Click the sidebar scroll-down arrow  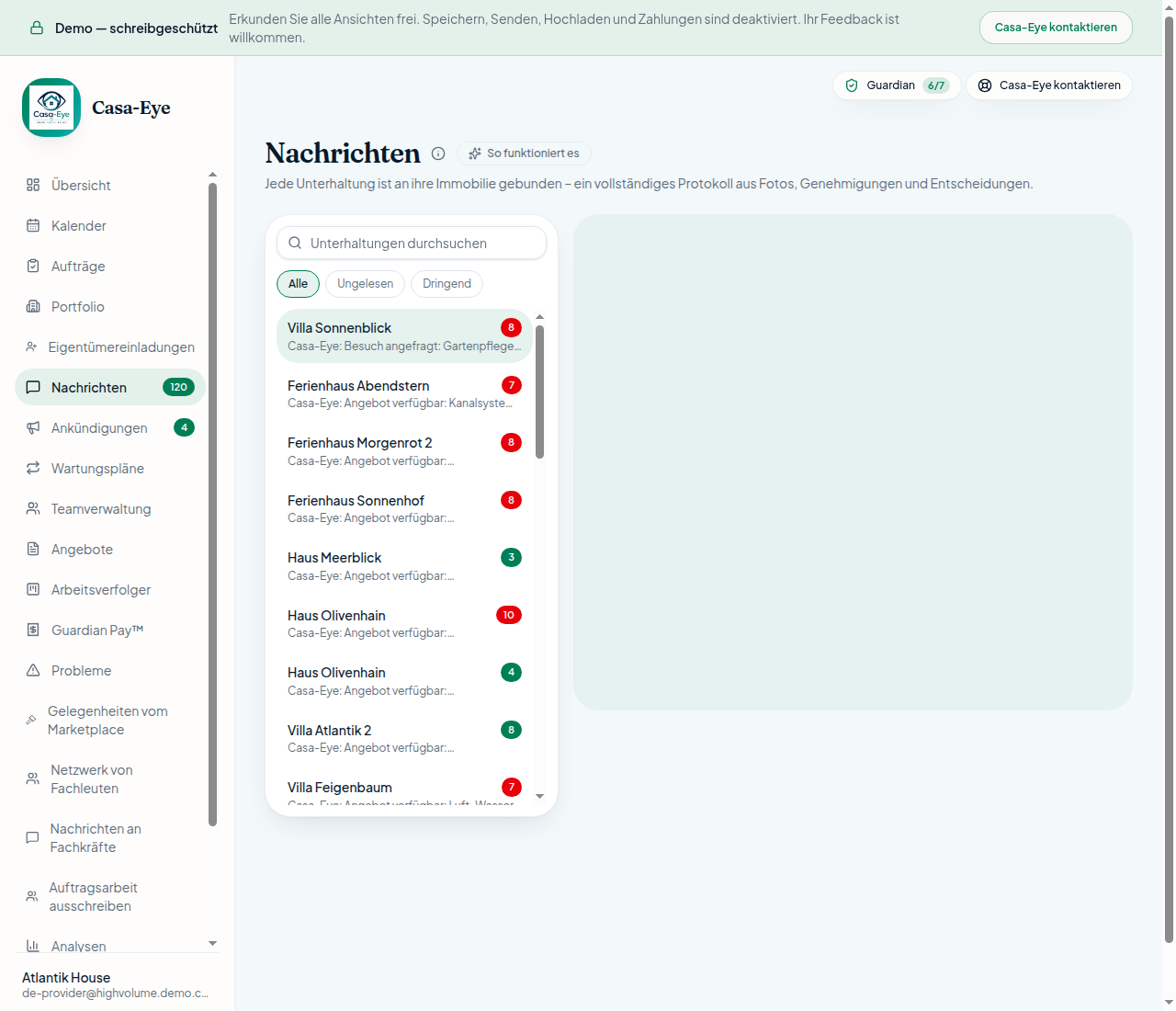pos(212,943)
